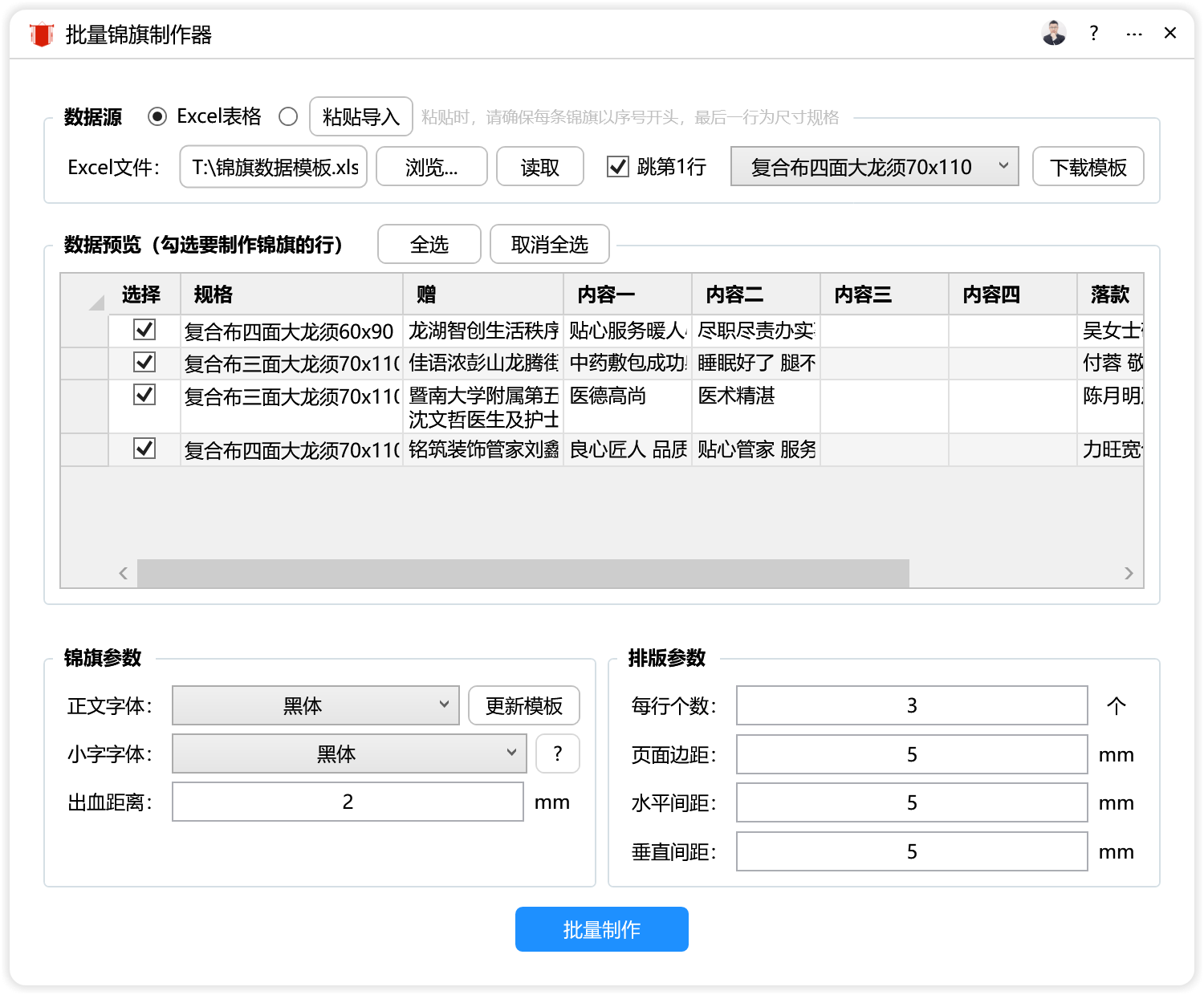Viewport: 1204px width, 995px height.
Task: Click the 更新模板 button
Action: [524, 705]
